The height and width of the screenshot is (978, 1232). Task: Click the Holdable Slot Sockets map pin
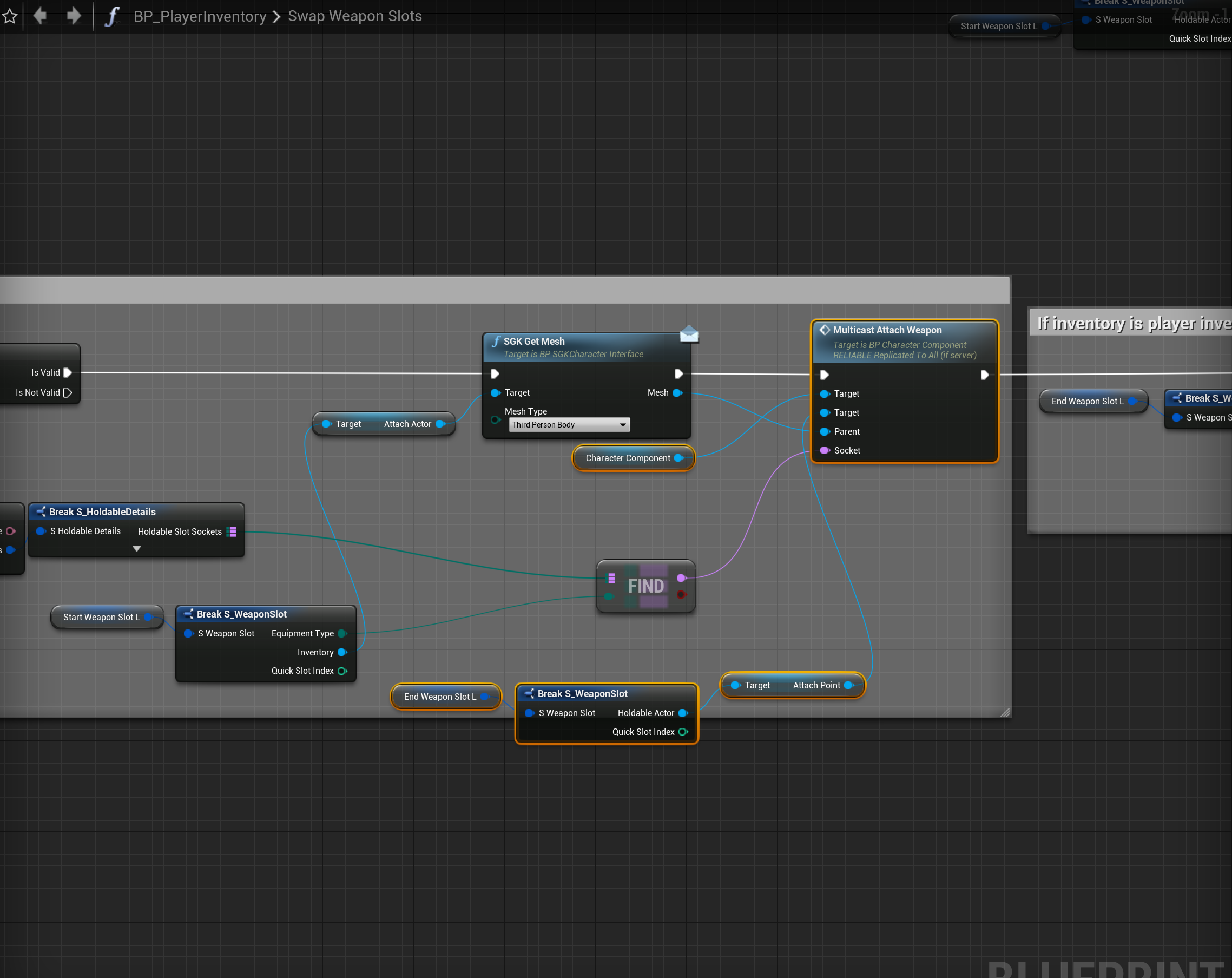pos(232,531)
